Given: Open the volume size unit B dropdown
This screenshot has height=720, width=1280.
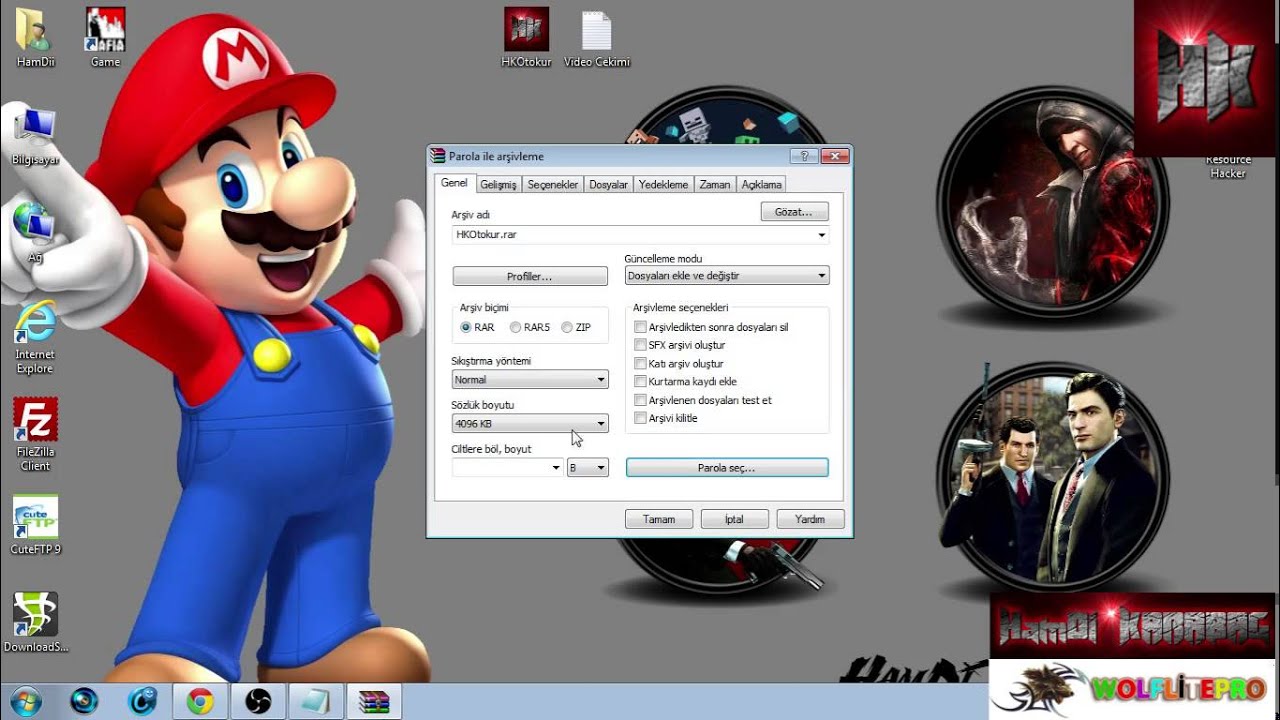Looking at the screenshot, I should [588, 467].
